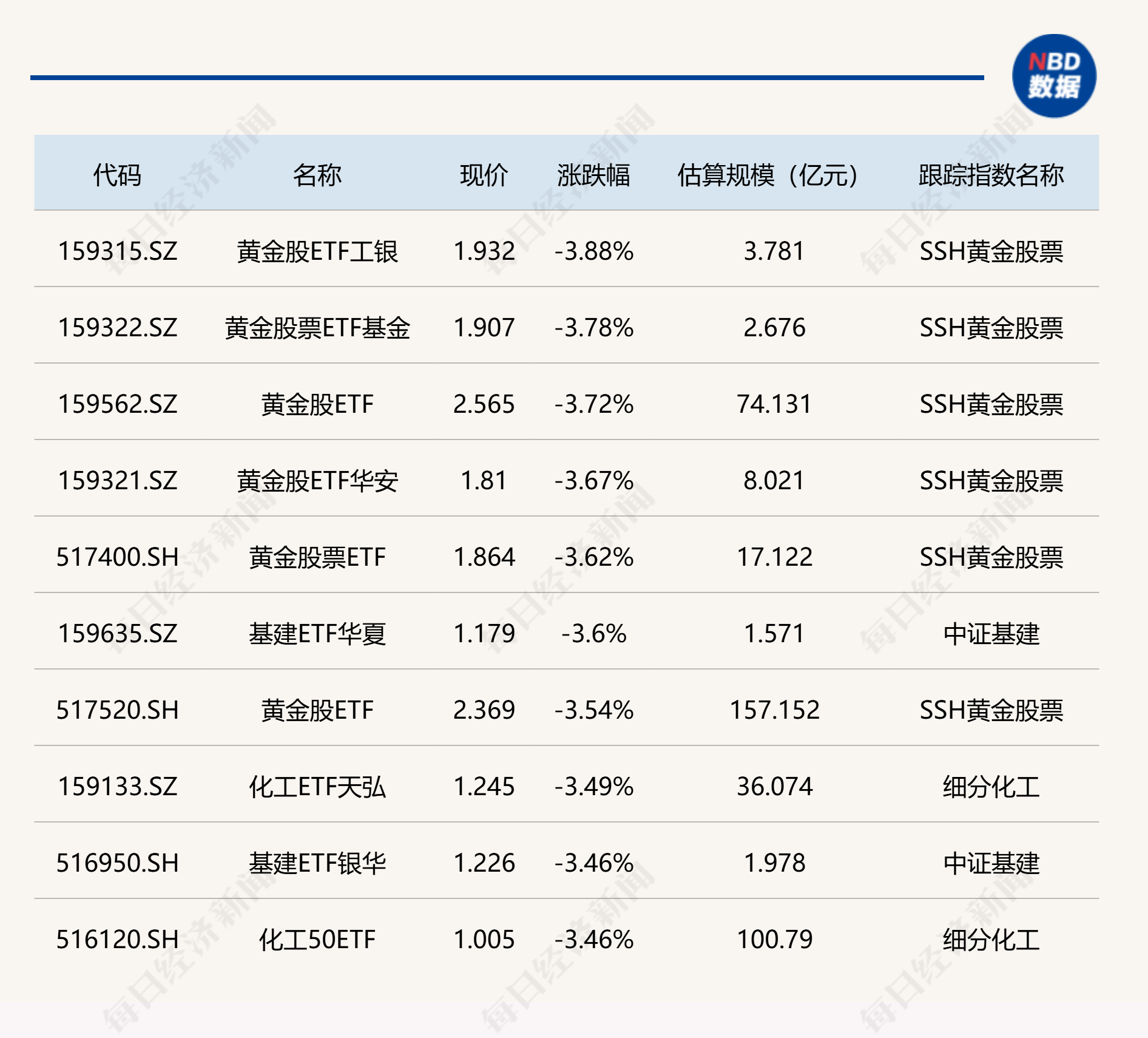Select the 黄金股票ETF基金 name cell
This screenshot has width=1148, height=1038.
click(x=317, y=328)
